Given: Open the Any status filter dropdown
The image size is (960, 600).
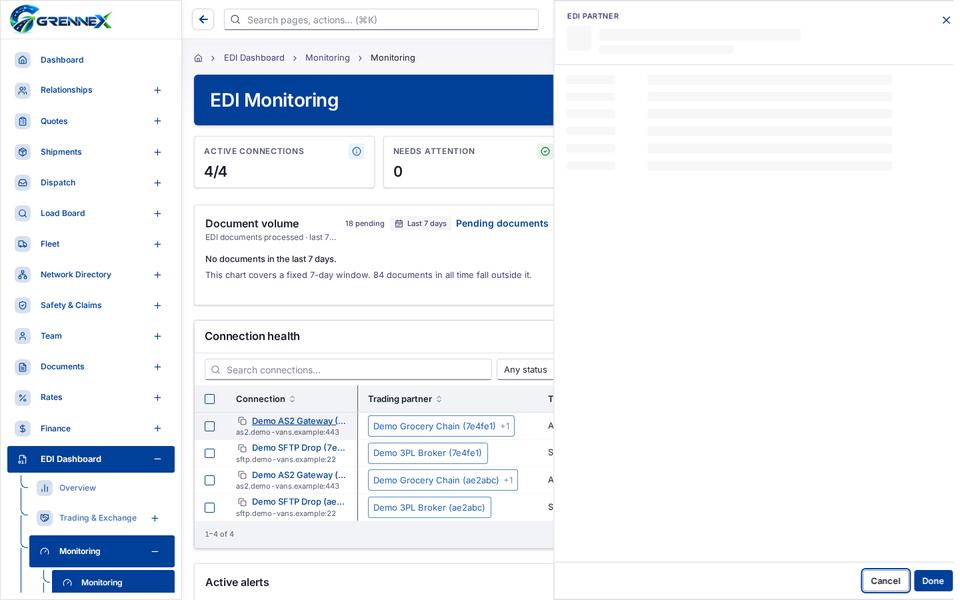Looking at the screenshot, I should (x=525, y=370).
